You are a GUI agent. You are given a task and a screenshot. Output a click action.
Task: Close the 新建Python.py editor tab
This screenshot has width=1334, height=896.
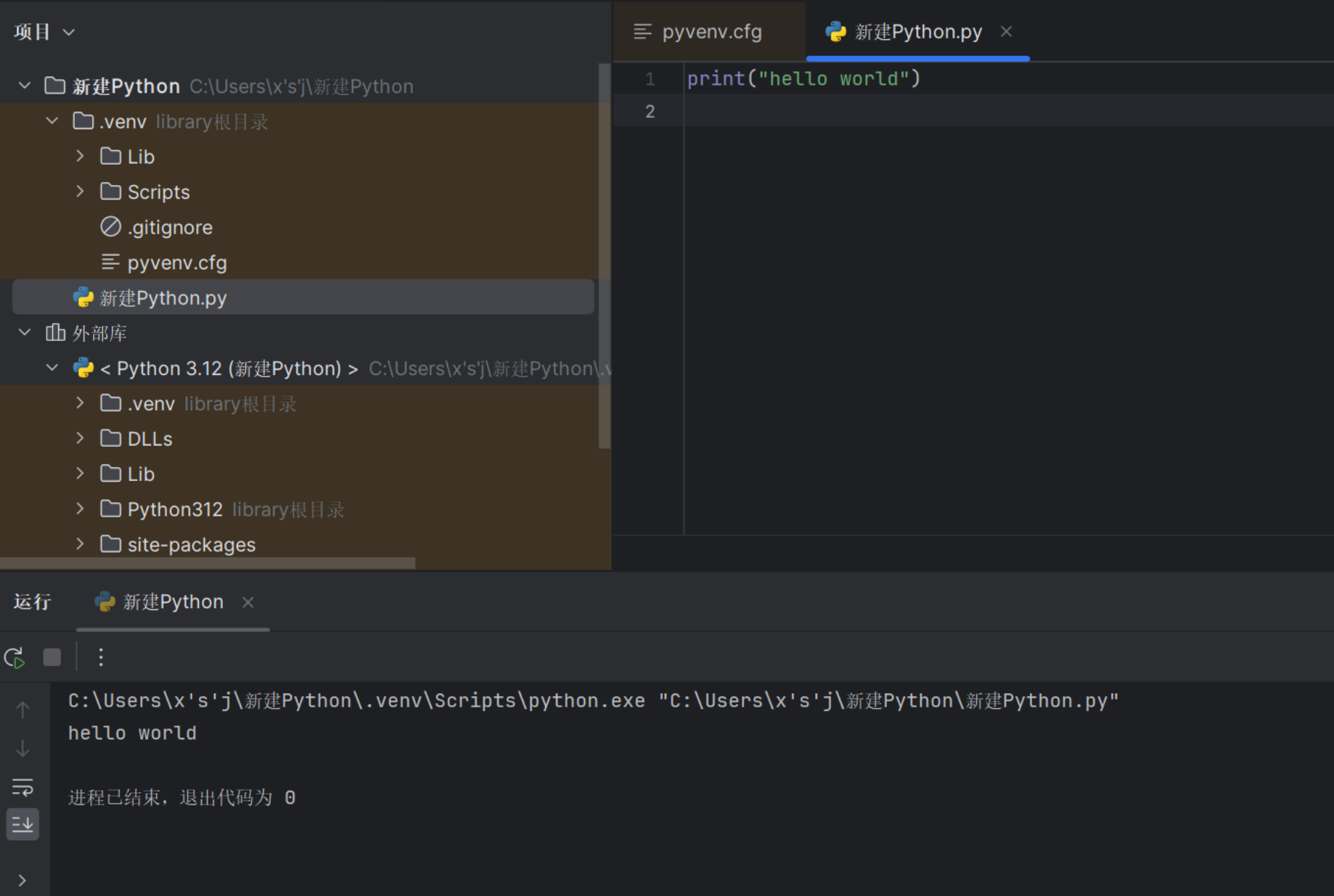point(1006,32)
